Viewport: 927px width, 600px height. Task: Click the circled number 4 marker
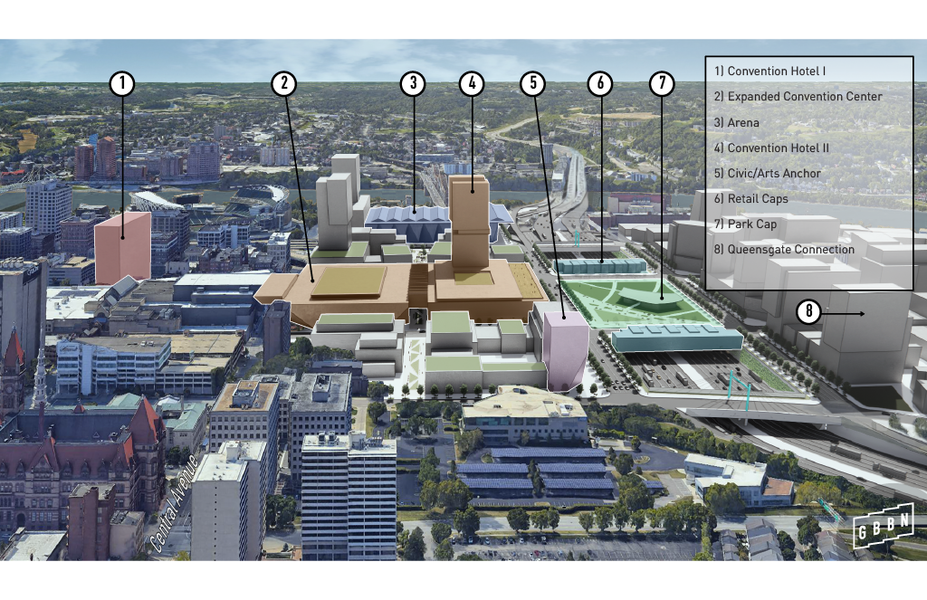(472, 83)
